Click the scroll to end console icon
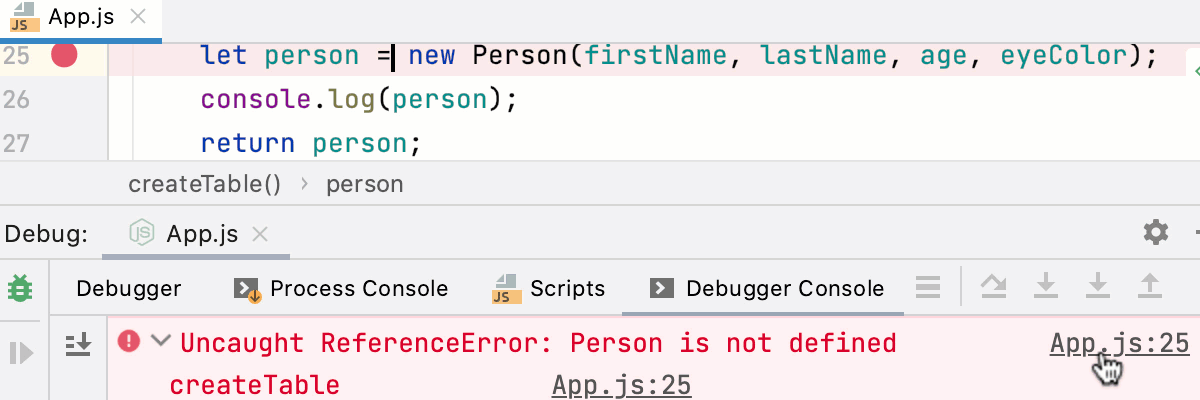This screenshot has height=400, width=1200. [x=77, y=344]
